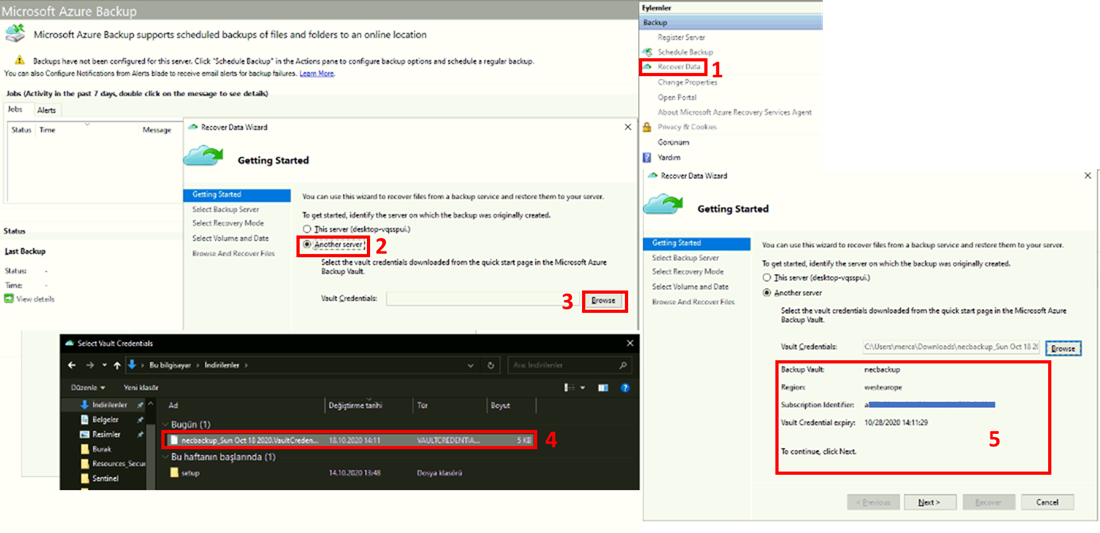Select İndirilenler in navigation pane
Screen dimensions: 1100x533
click(x=109, y=405)
